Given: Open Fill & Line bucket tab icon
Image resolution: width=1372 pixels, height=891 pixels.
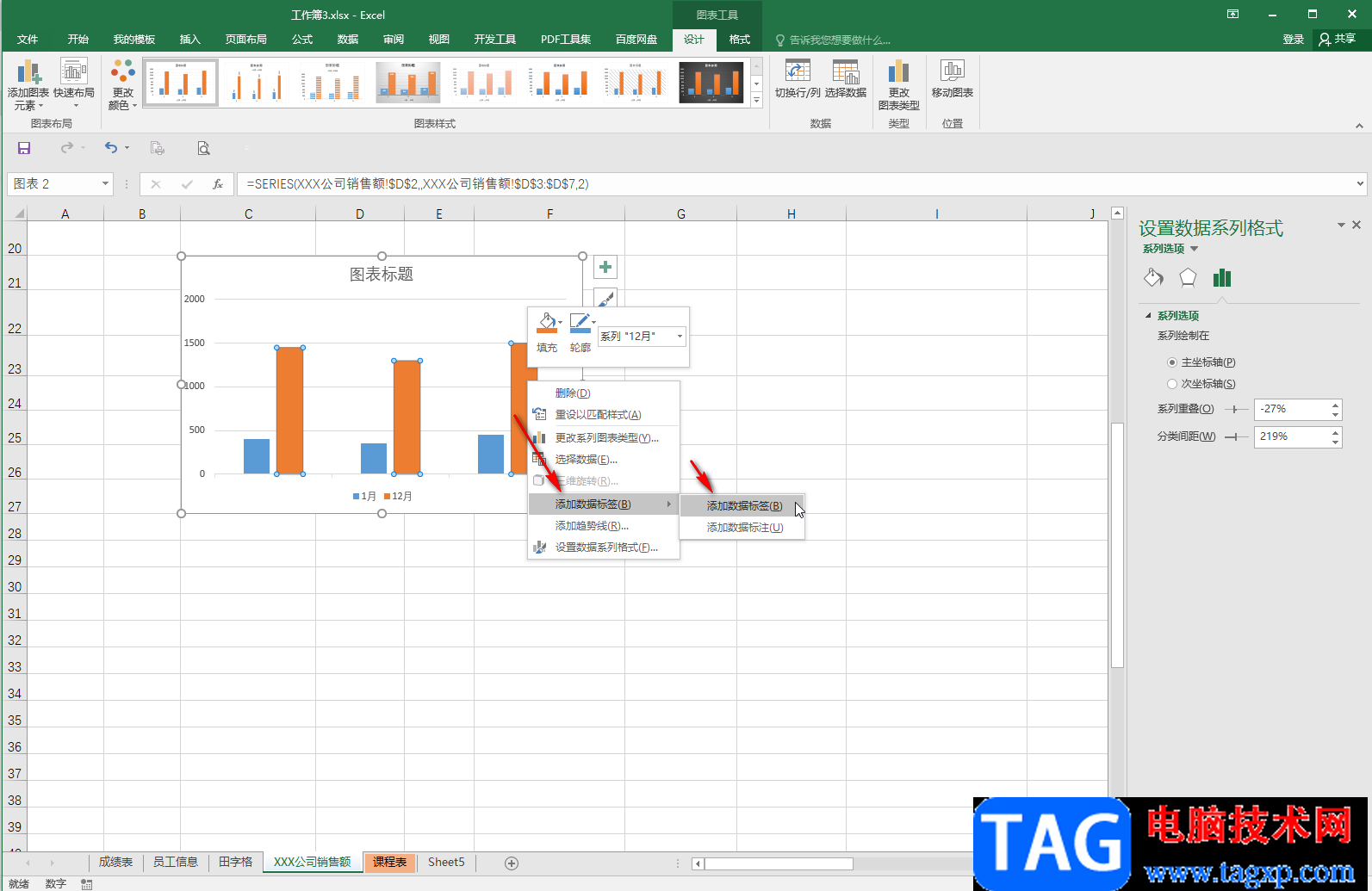Looking at the screenshot, I should coord(1153,277).
